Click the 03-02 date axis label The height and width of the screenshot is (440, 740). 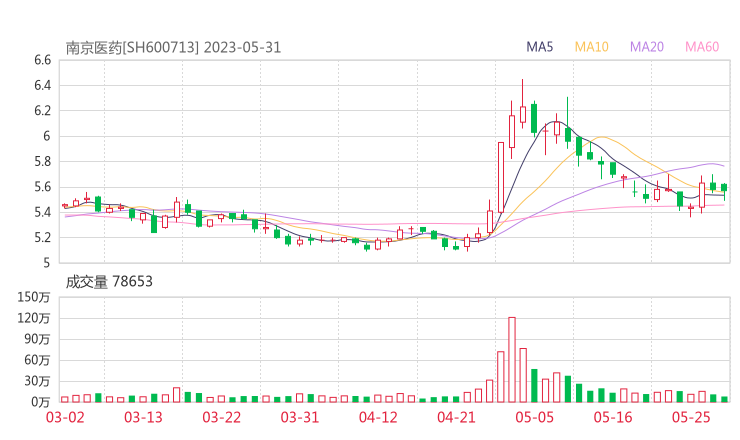(x=65, y=417)
